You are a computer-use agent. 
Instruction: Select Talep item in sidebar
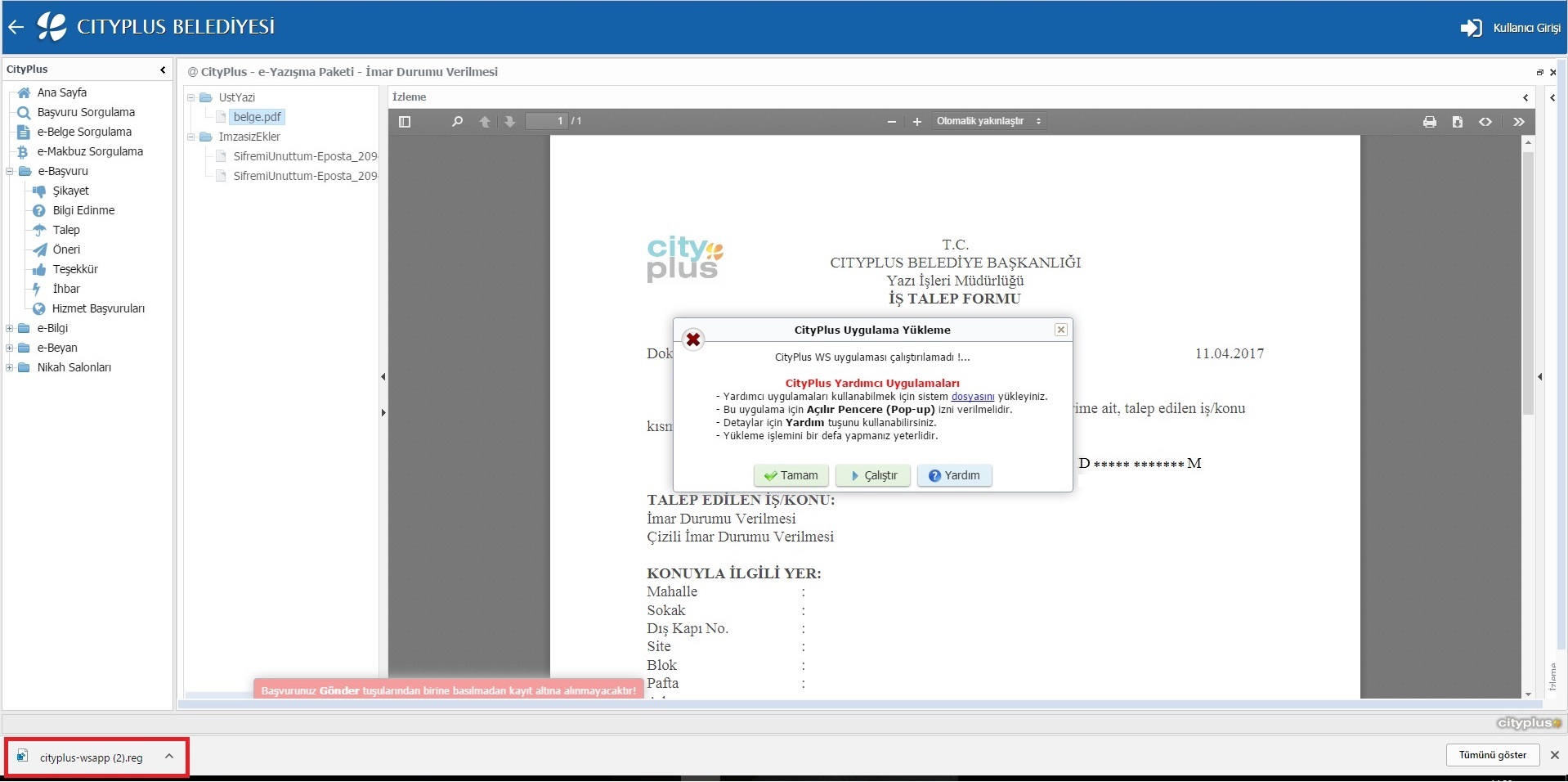(66, 230)
